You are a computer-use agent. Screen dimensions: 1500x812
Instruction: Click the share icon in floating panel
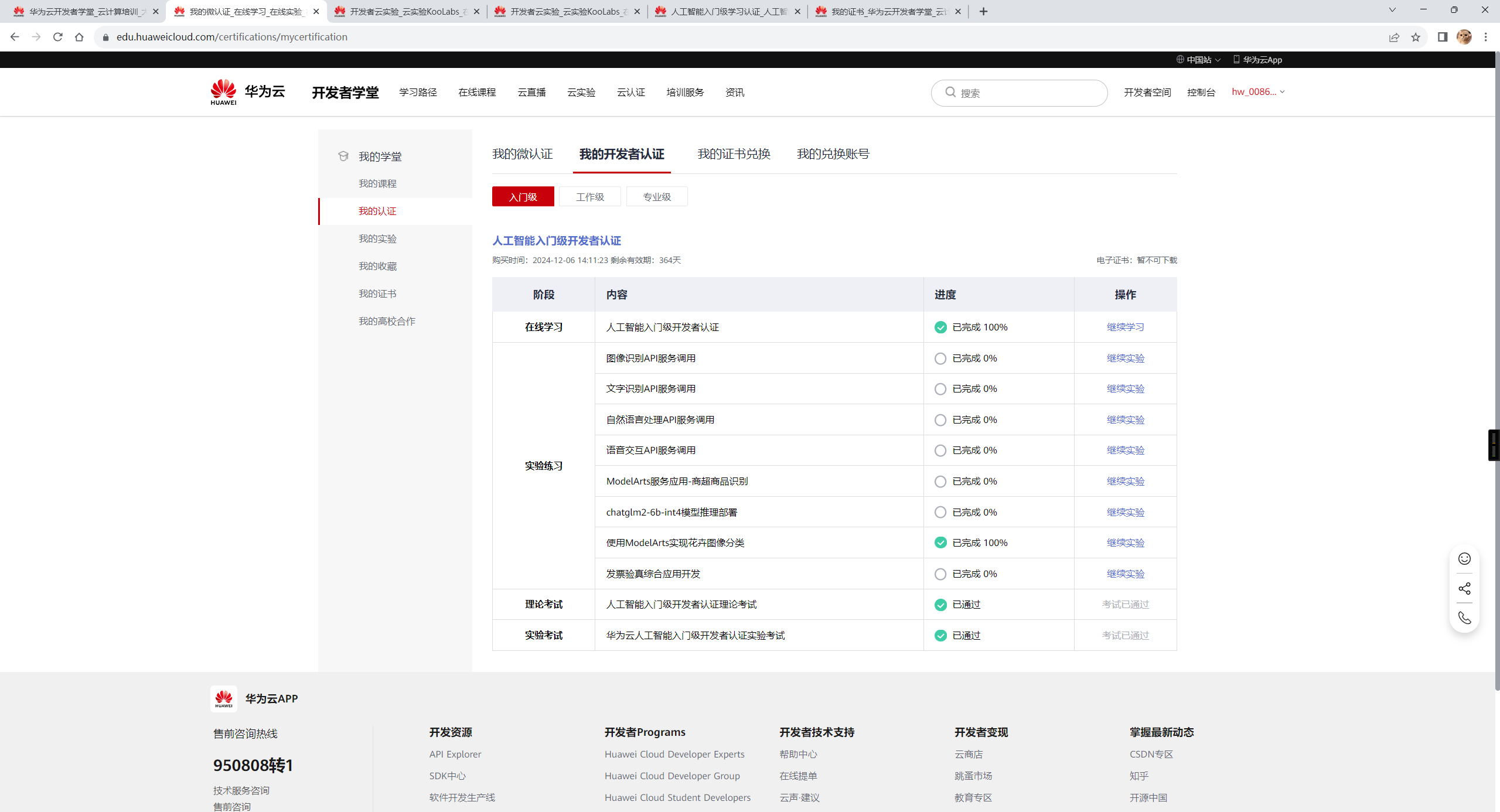click(1464, 588)
